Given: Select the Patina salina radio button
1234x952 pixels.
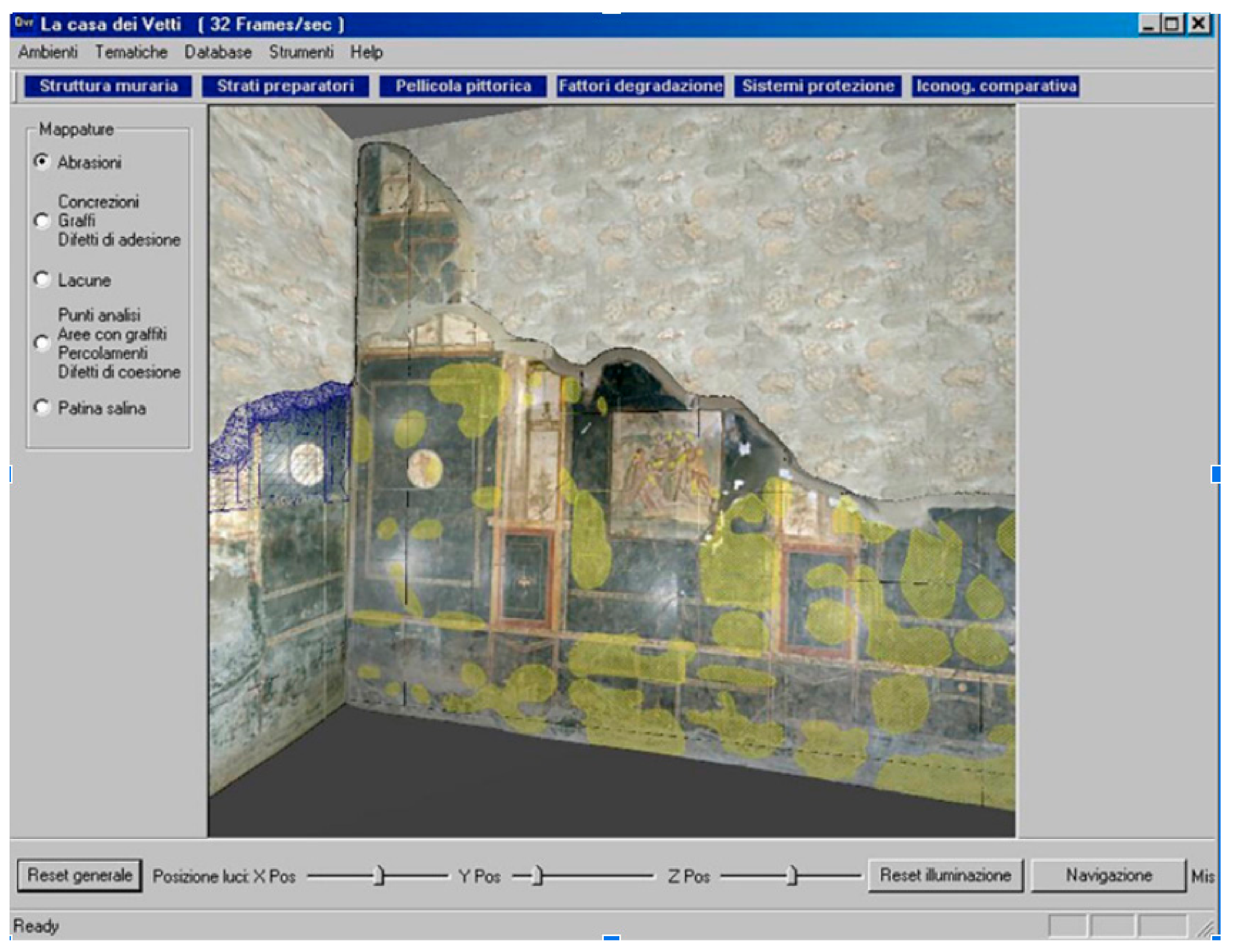Looking at the screenshot, I should click(42, 407).
